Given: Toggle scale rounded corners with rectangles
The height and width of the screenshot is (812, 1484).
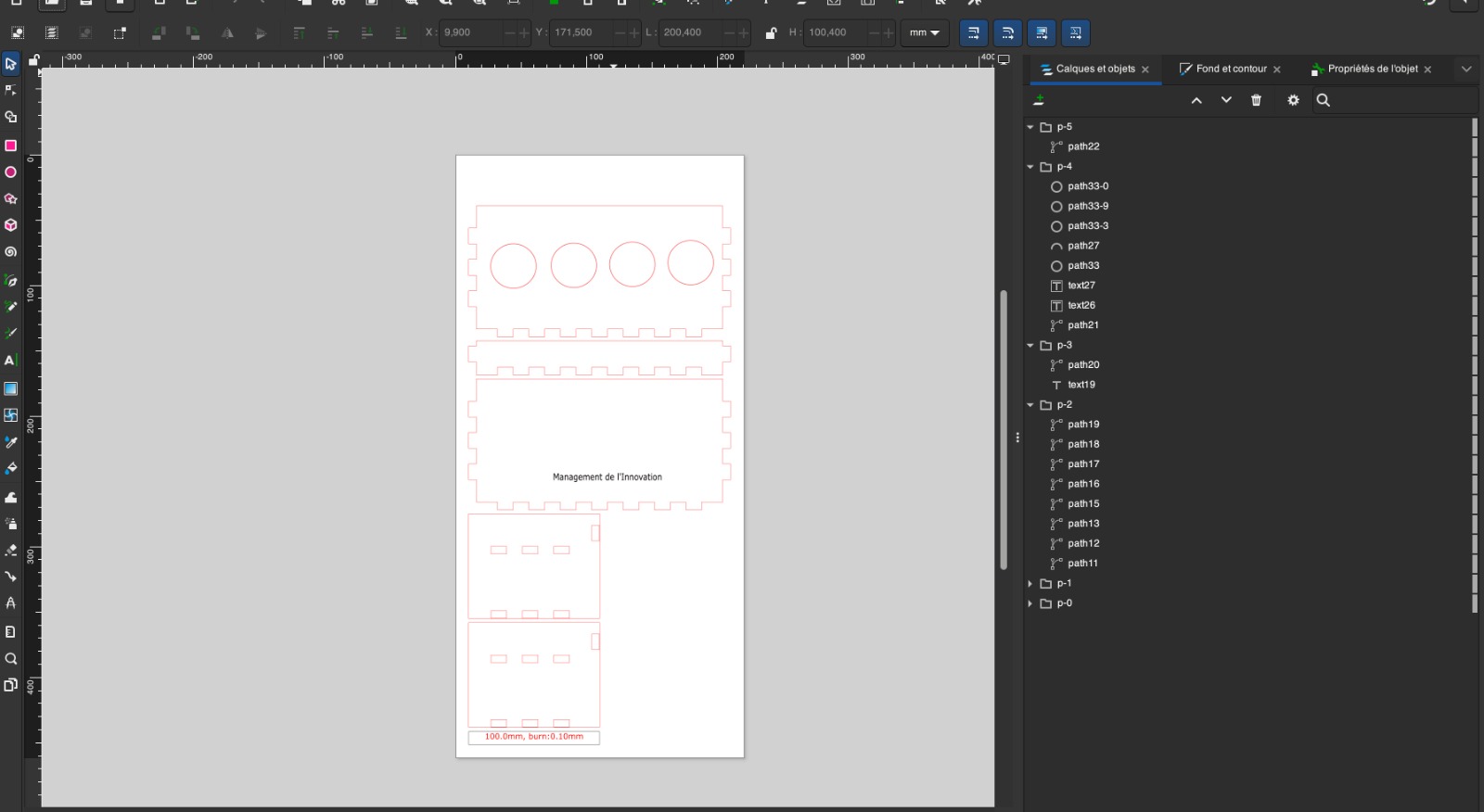Looking at the screenshot, I should click(x=1007, y=33).
